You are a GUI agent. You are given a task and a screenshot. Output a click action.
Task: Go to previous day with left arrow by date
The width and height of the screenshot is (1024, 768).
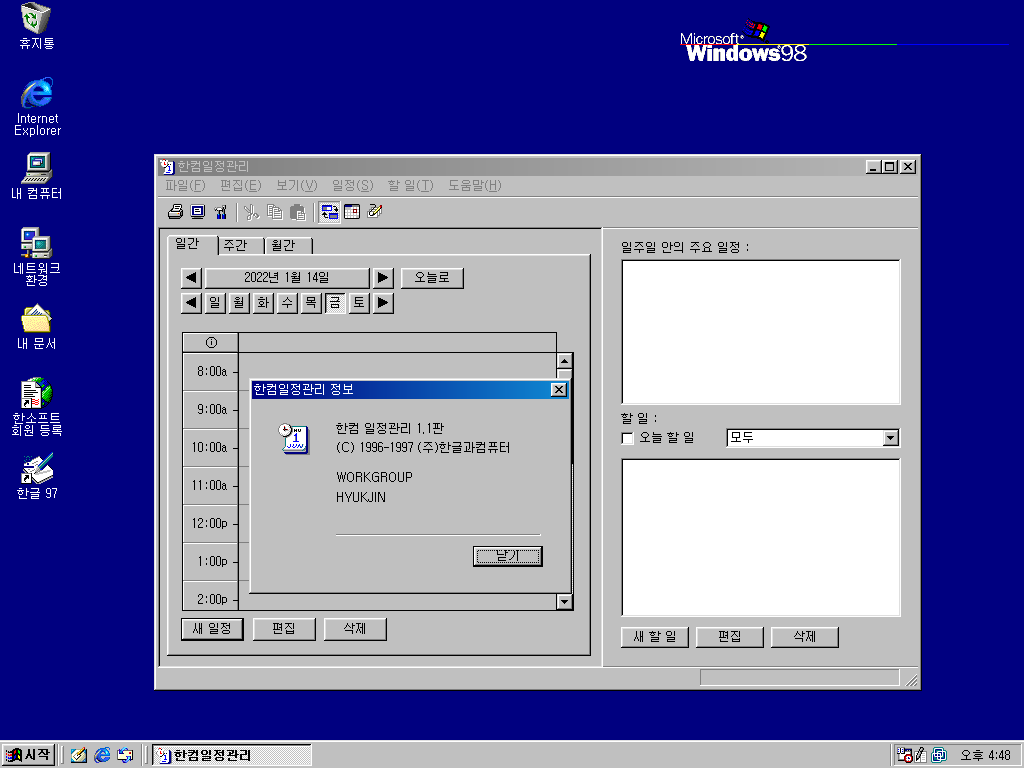[x=191, y=278]
